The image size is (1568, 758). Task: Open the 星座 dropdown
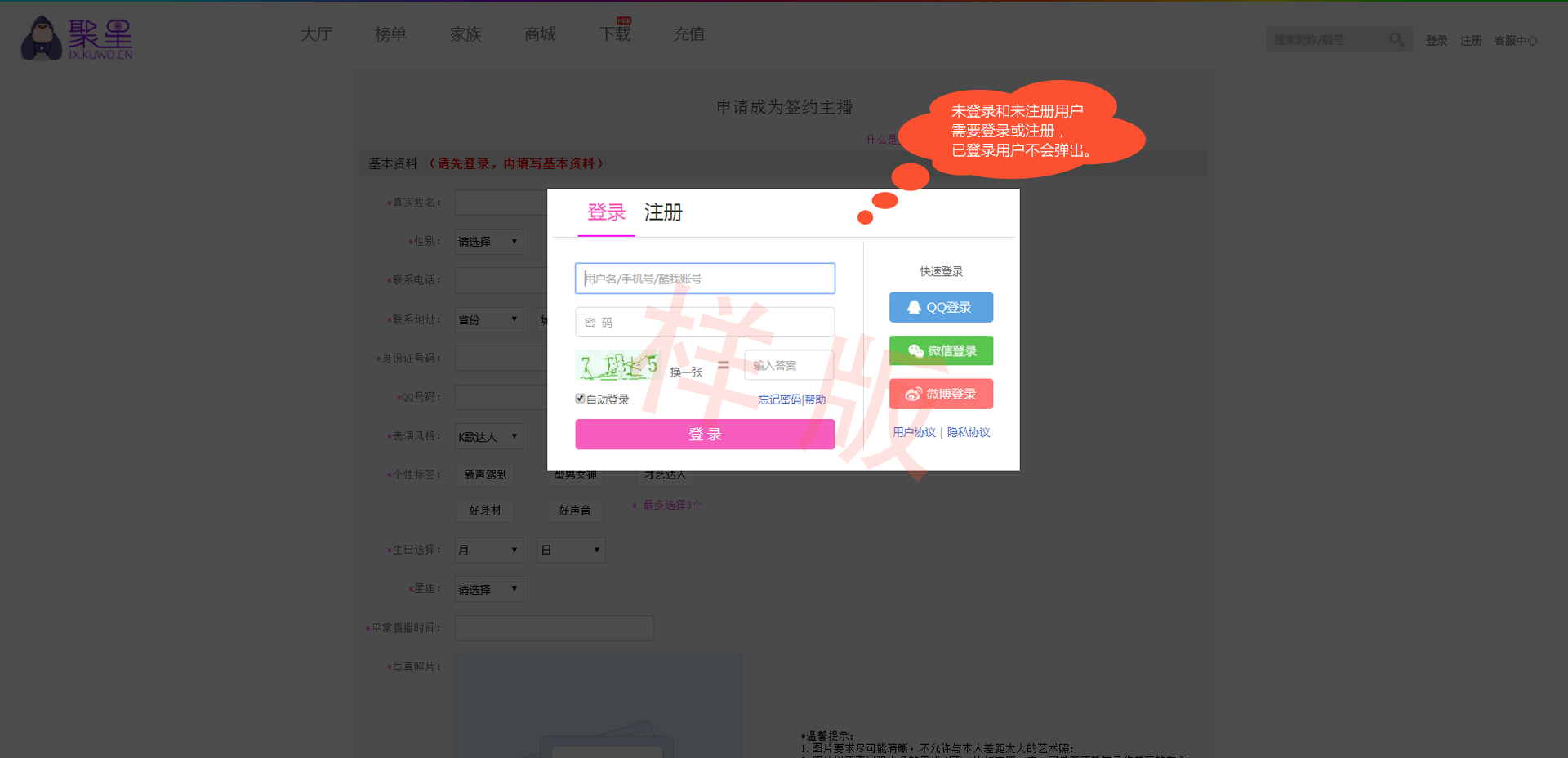pyautogui.click(x=488, y=589)
